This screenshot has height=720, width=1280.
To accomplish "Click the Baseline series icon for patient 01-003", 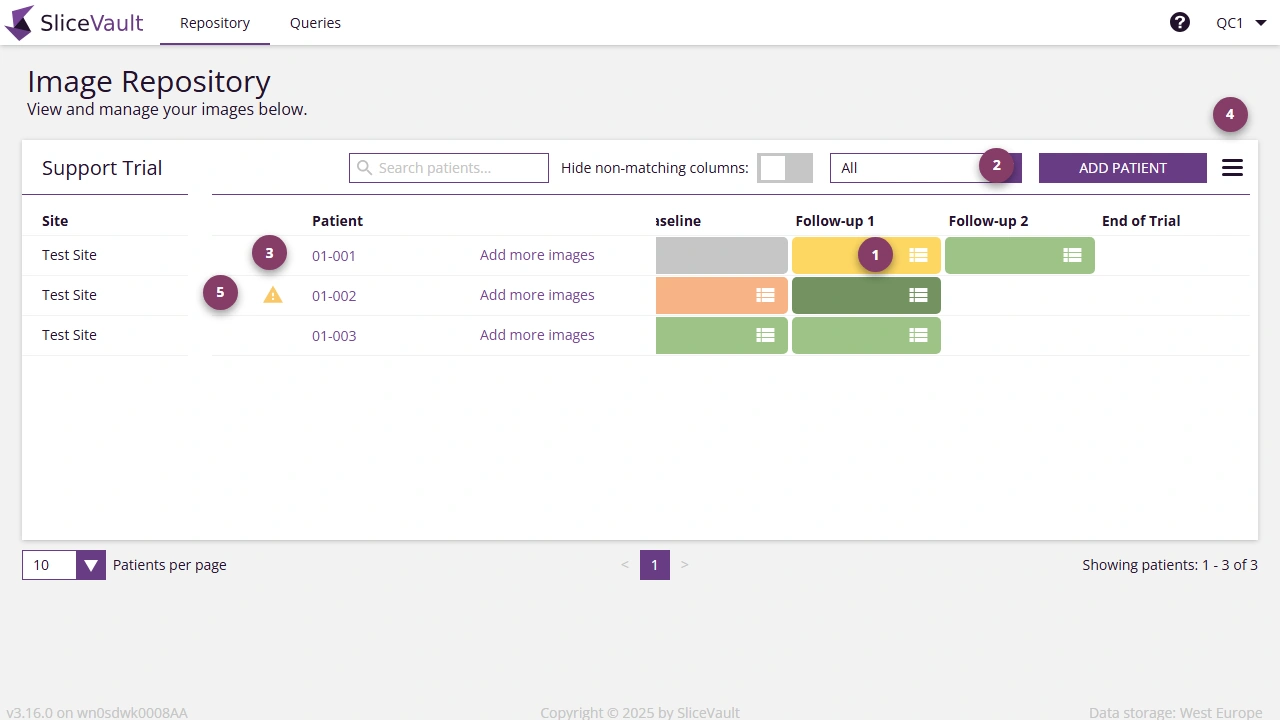I will click(765, 335).
